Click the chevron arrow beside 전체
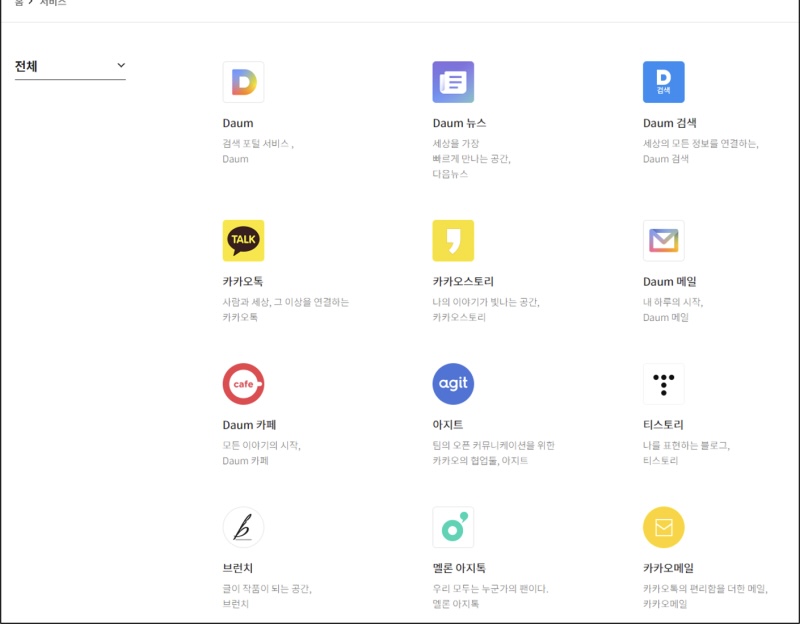 pyautogui.click(x=121, y=65)
